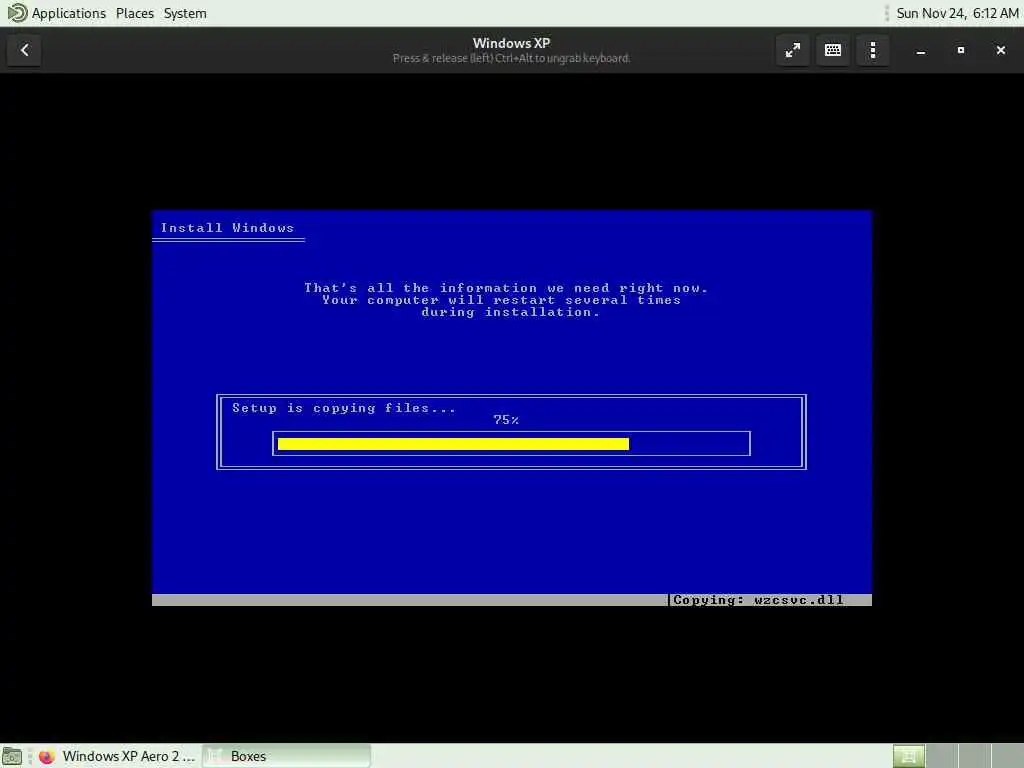The height and width of the screenshot is (768, 1024).
Task: Click the 75% progress label
Action: [x=506, y=420]
